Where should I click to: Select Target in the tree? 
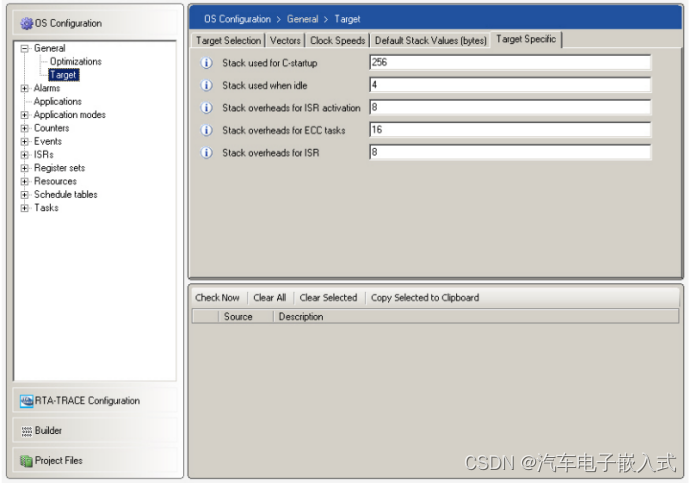point(64,75)
